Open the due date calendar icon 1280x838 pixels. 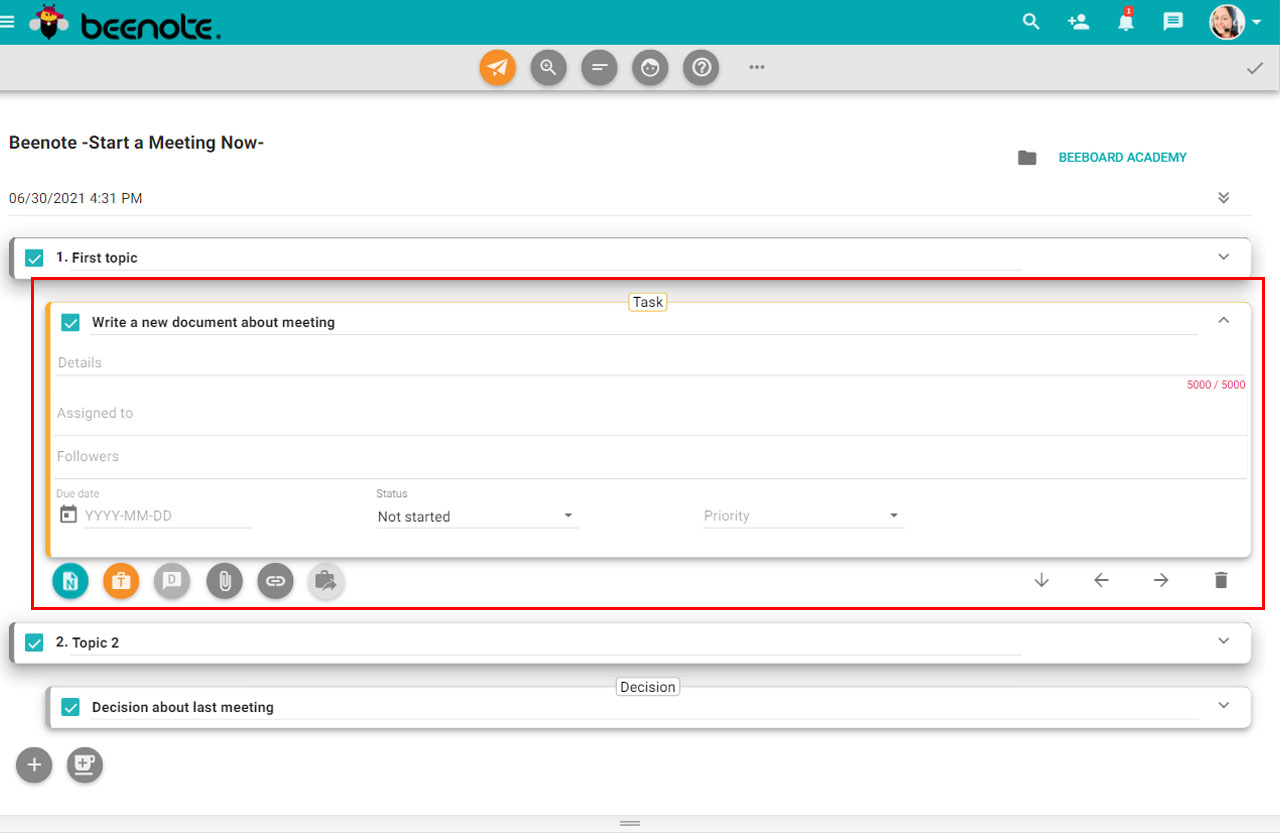tap(68, 515)
